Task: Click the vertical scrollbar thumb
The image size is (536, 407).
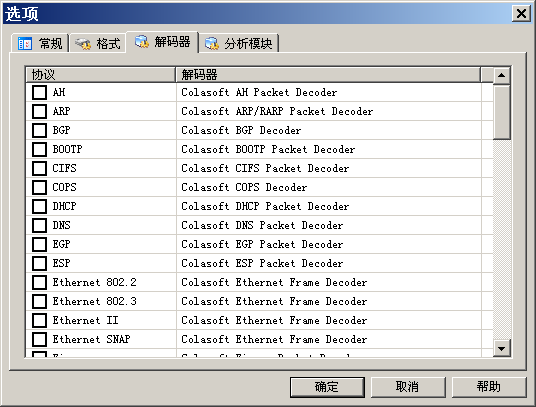Action: click(x=501, y=112)
